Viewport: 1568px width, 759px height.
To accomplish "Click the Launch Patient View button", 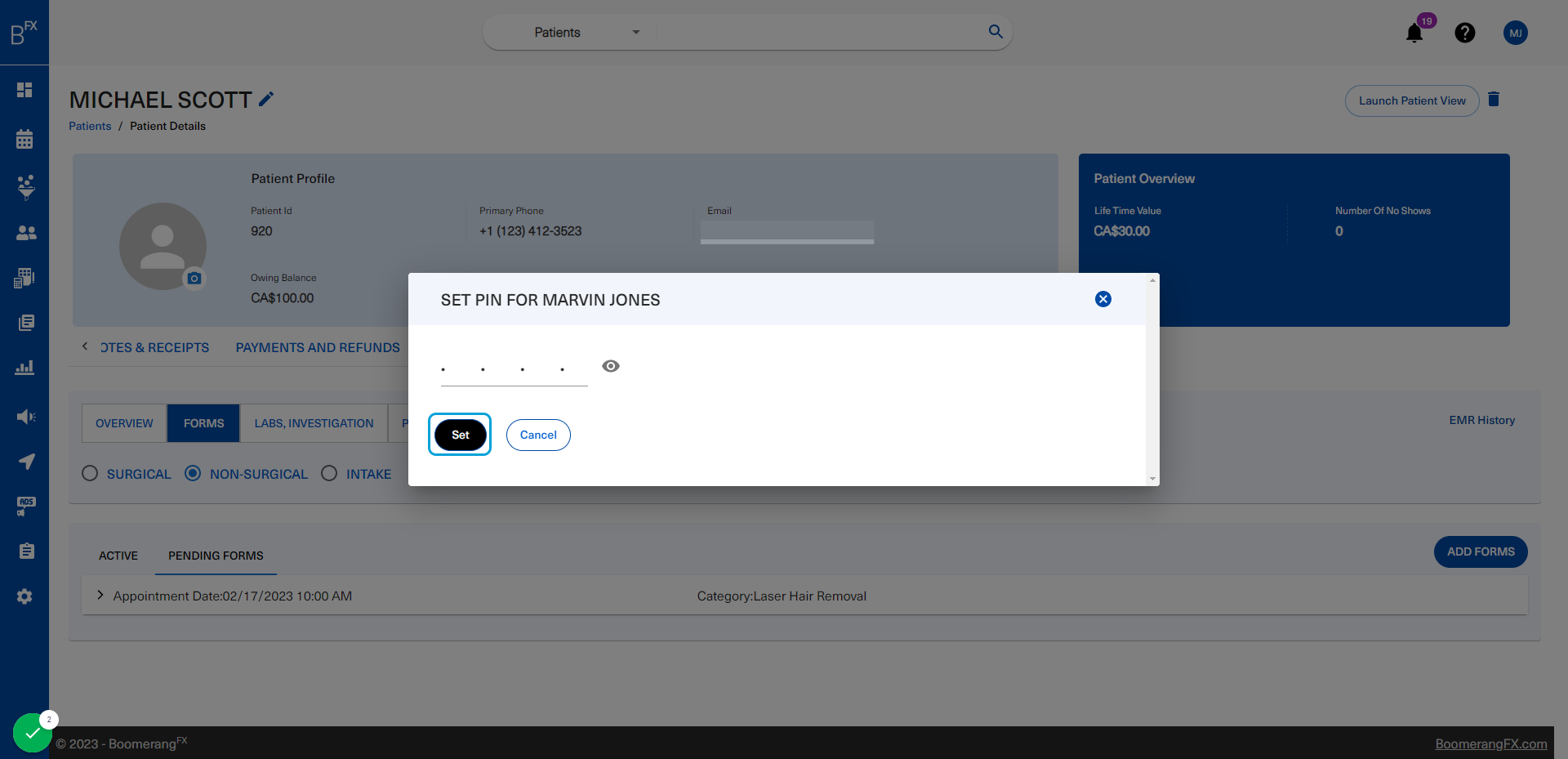I will [x=1412, y=100].
